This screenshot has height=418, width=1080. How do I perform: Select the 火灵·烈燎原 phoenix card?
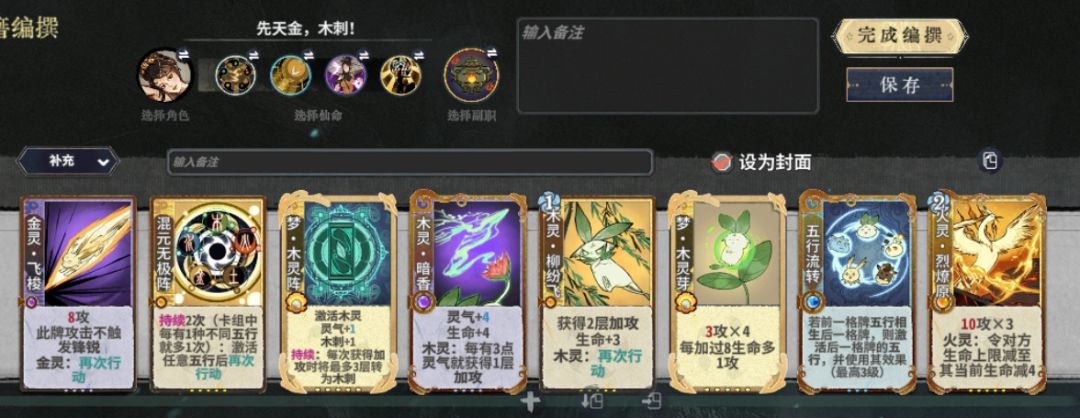(x=986, y=295)
